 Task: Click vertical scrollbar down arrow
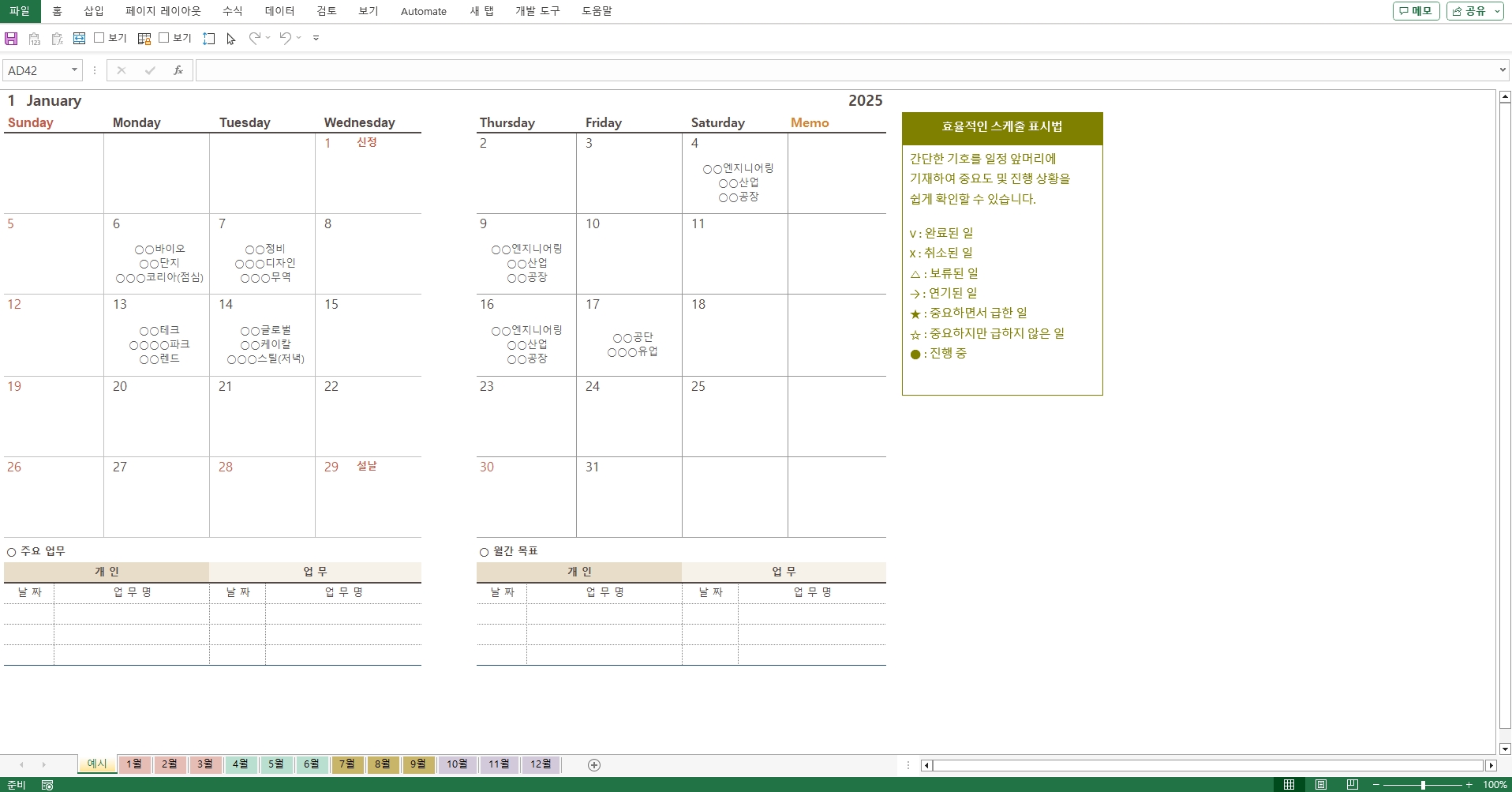click(x=1505, y=749)
